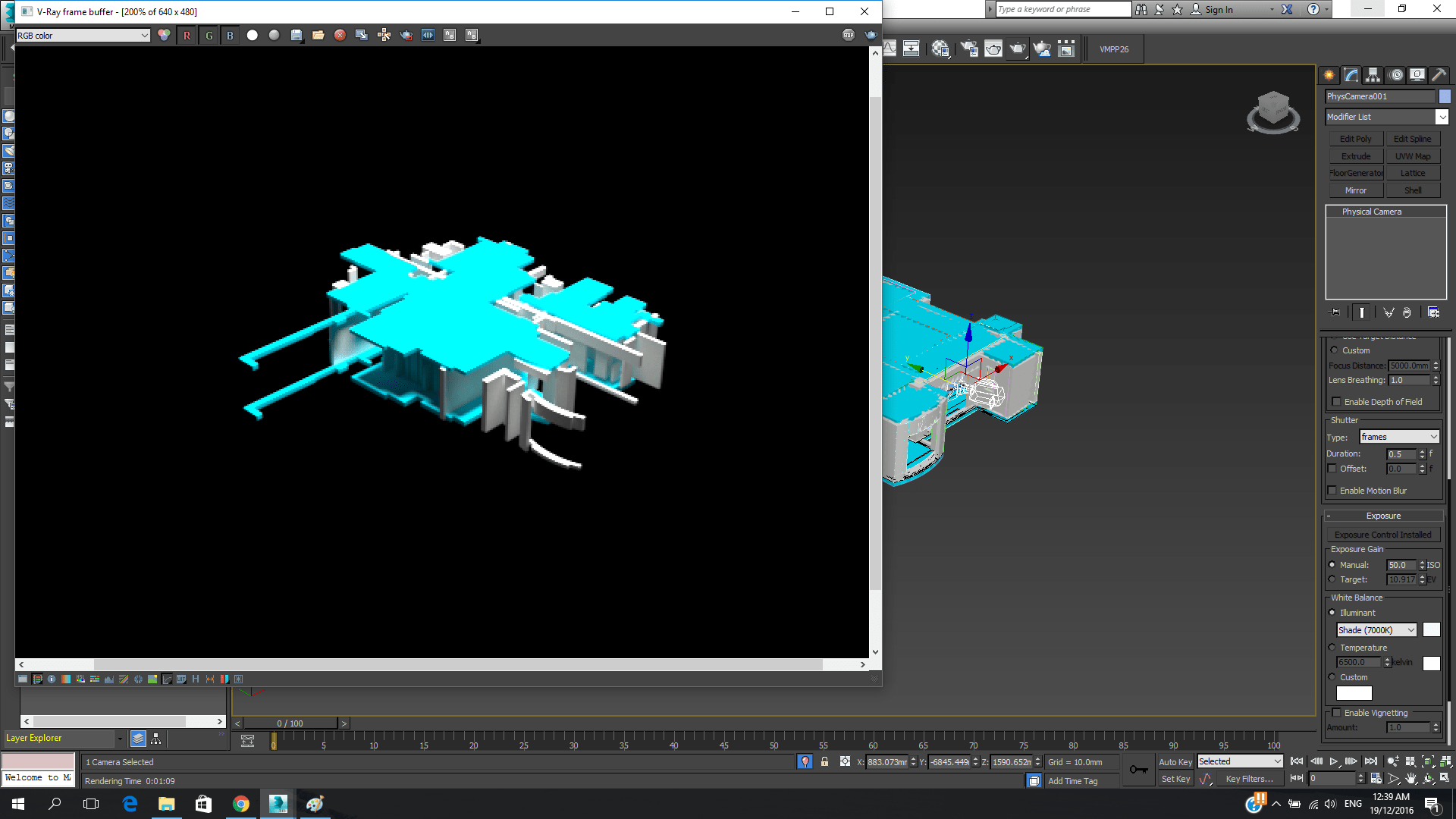Click the PhysCamera001 object color swatch
1456x819 pixels.
pos(1445,96)
